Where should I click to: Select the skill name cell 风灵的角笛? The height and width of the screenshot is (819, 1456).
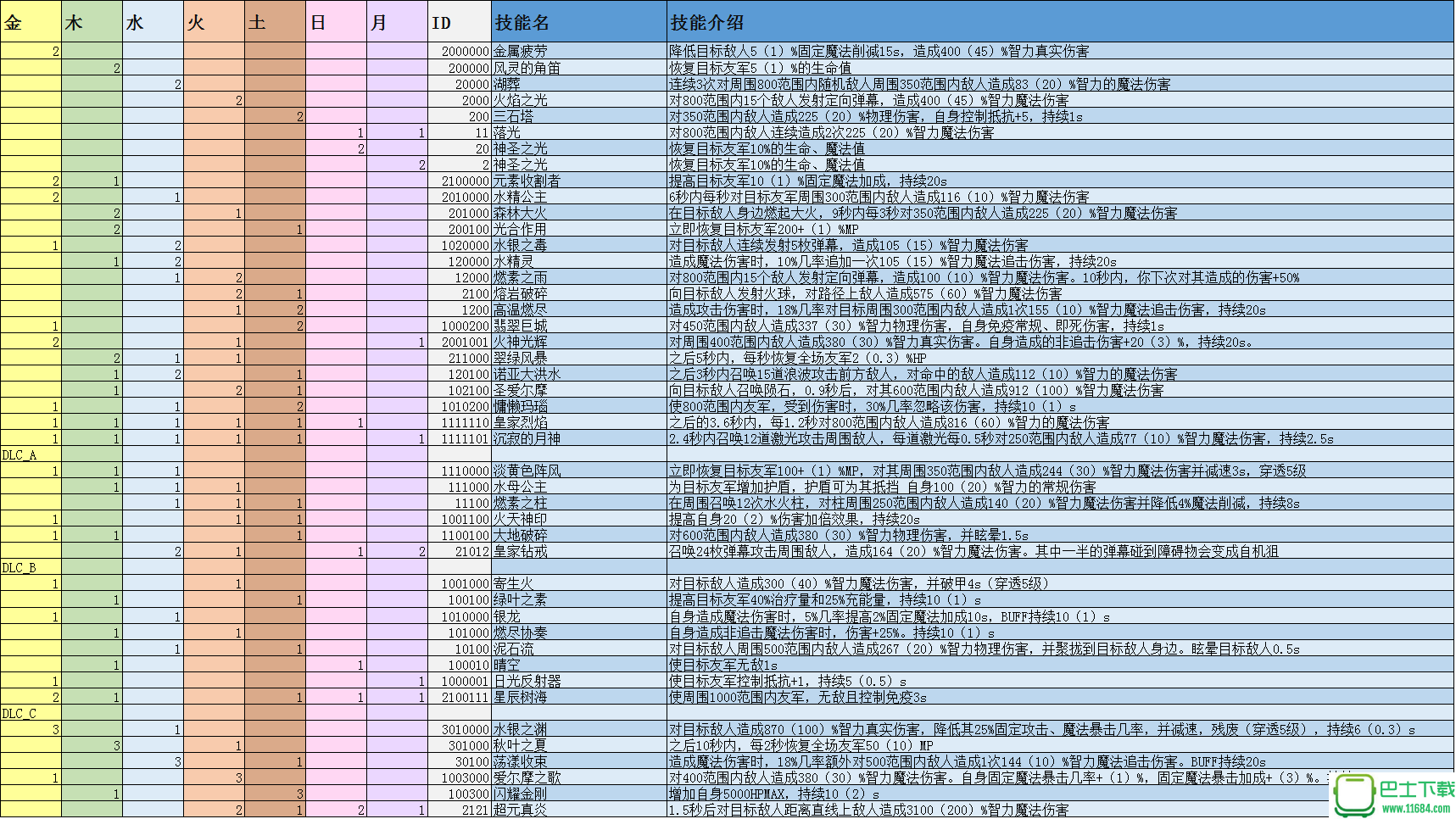point(579,68)
